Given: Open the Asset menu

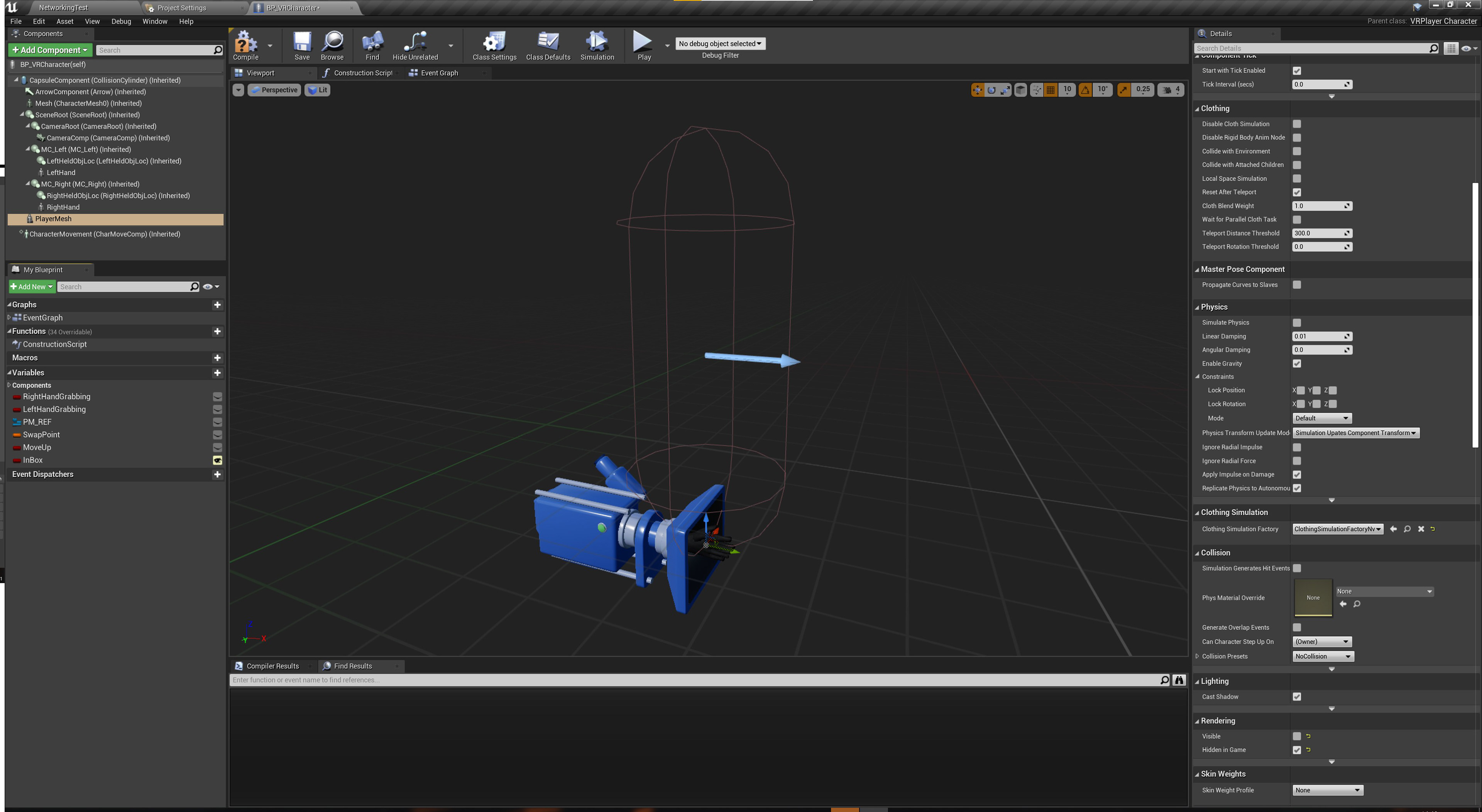Looking at the screenshot, I should click(x=64, y=21).
